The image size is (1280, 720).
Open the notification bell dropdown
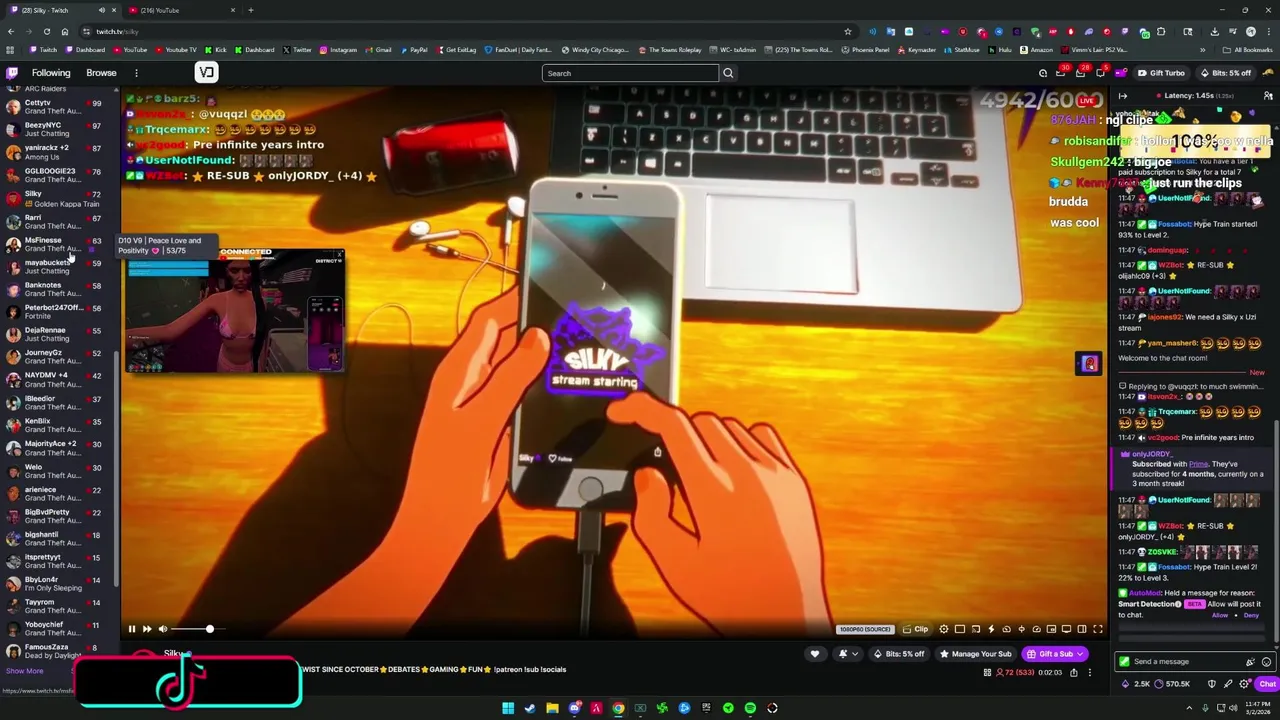847,654
